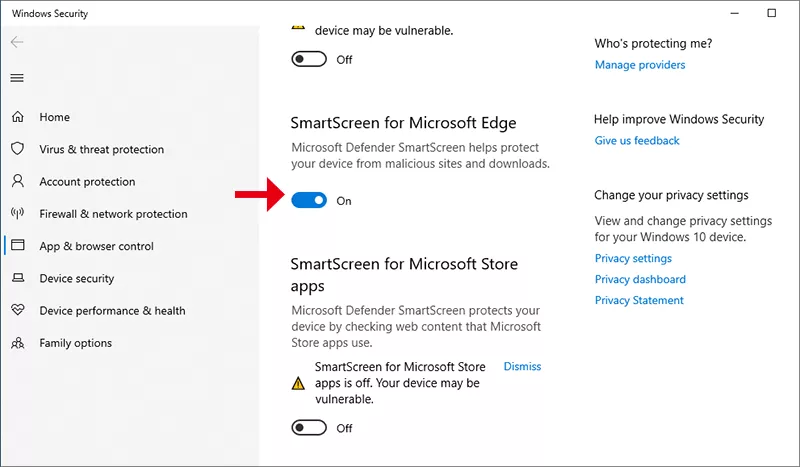Open Account protection label in sidebar
The width and height of the screenshot is (800, 467).
[x=87, y=182]
